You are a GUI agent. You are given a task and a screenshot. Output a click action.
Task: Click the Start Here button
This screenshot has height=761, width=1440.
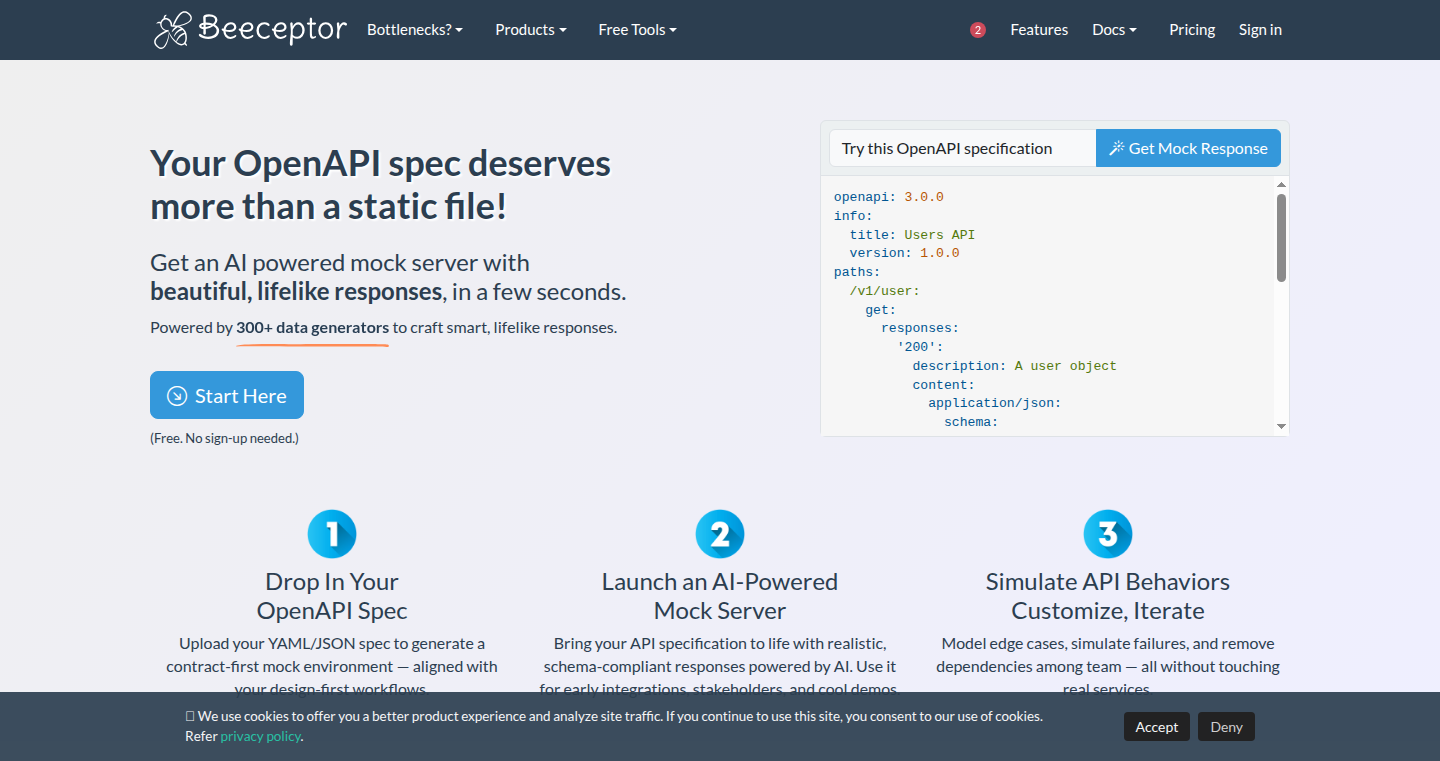click(227, 395)
